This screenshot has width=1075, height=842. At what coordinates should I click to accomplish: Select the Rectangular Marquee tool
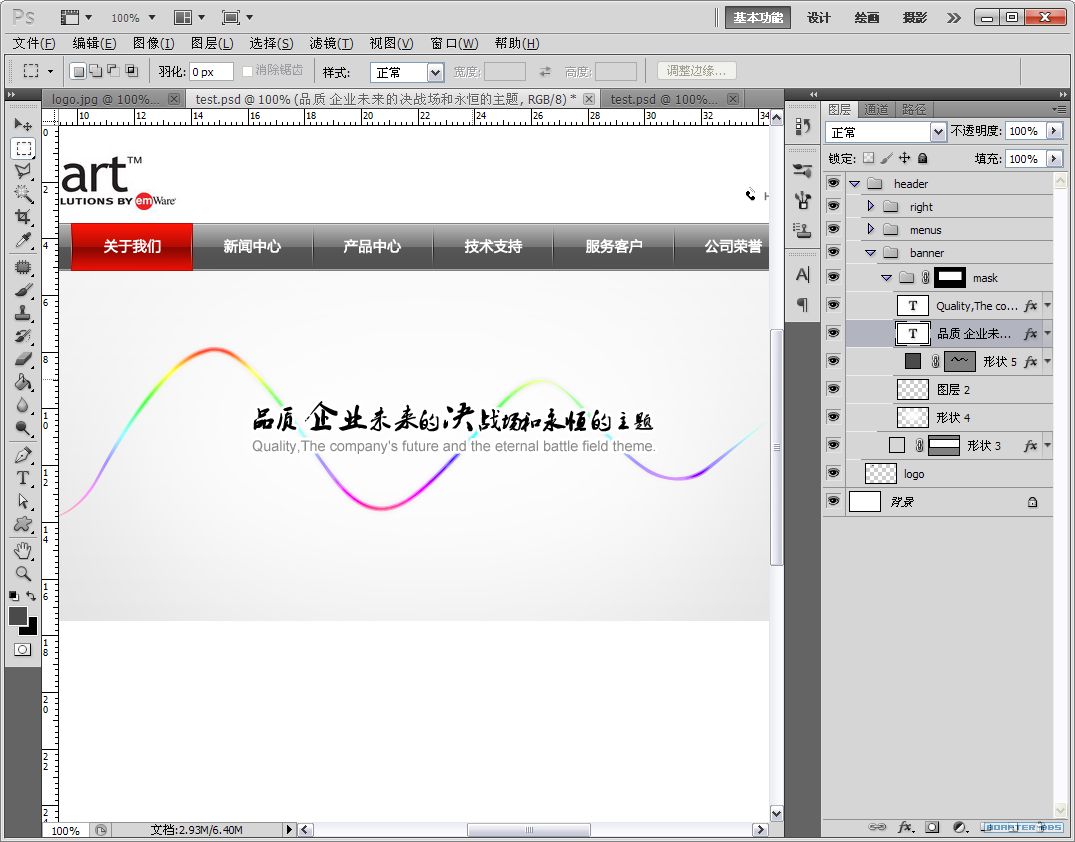tap(23, 148)
